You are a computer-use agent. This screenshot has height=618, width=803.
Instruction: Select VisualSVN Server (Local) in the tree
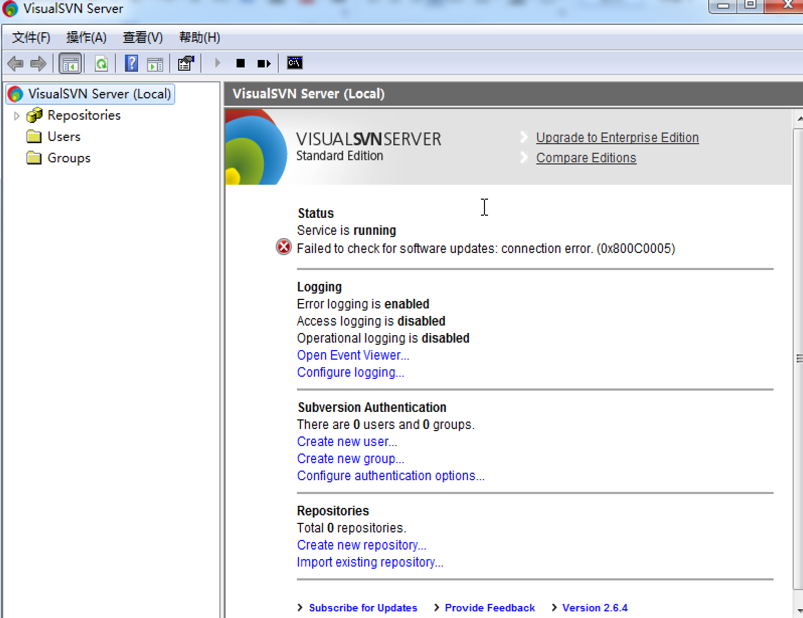point(91,94)
